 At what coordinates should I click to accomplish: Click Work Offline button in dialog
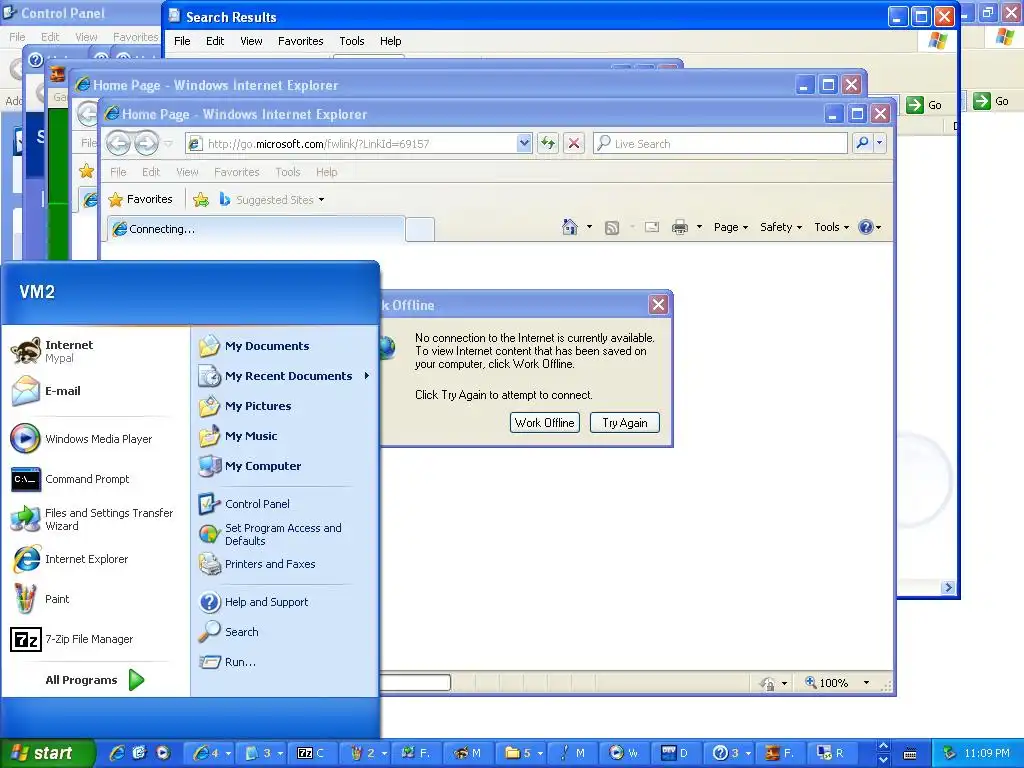(545, 423)
